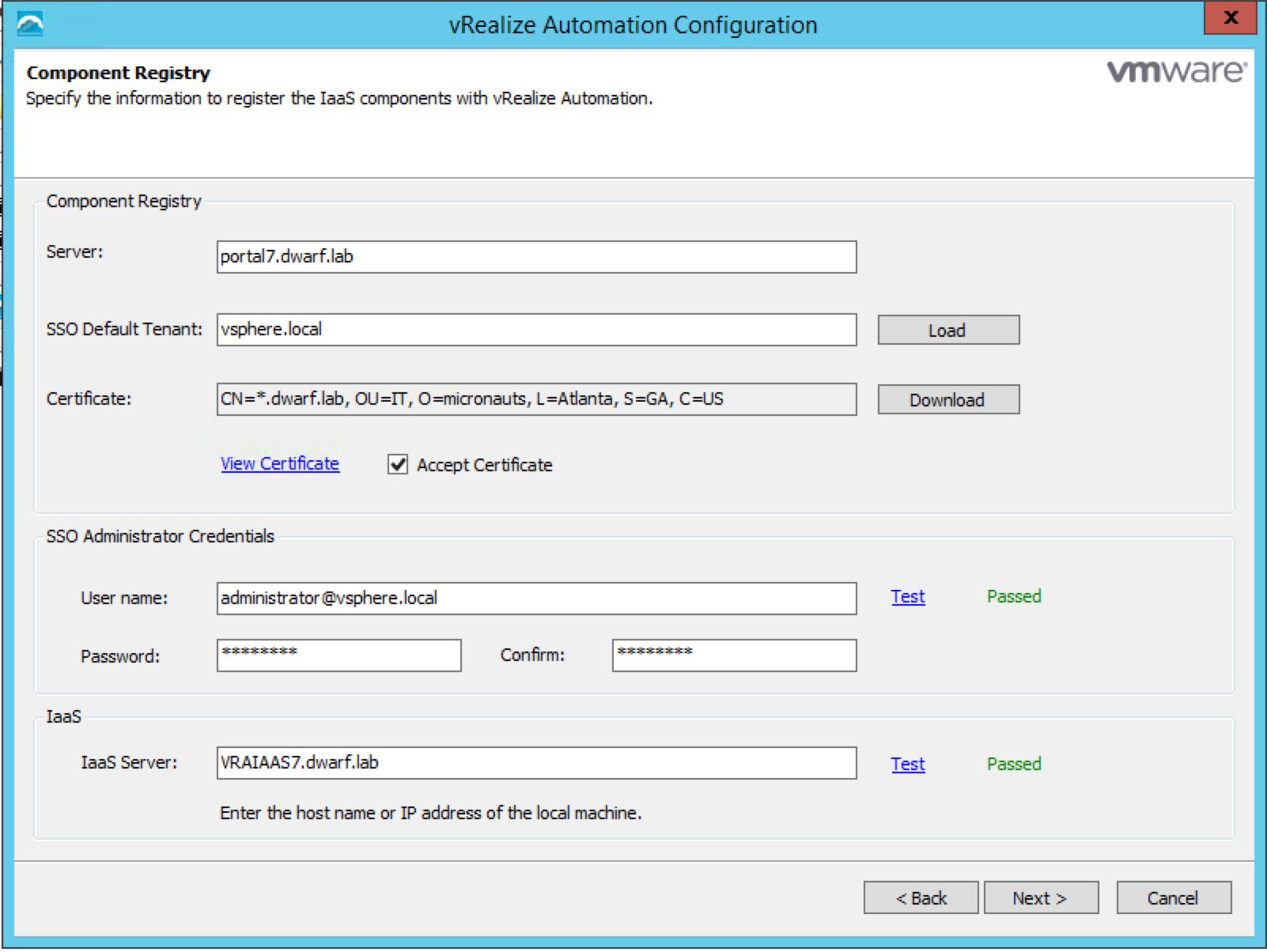Image resolution: width=1267 pixels, height=952 pixels.
Task: Click the Certificate text field
Action: (x=536, y=399)
